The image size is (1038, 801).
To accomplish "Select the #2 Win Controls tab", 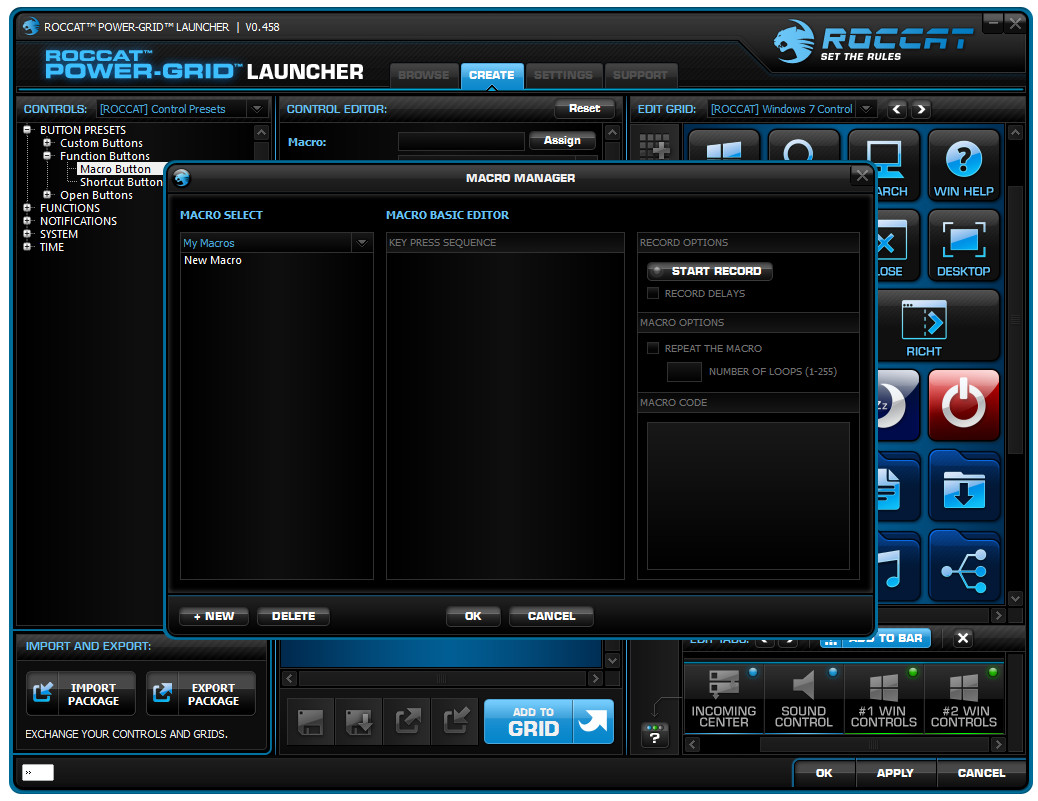I will (964, 699).
